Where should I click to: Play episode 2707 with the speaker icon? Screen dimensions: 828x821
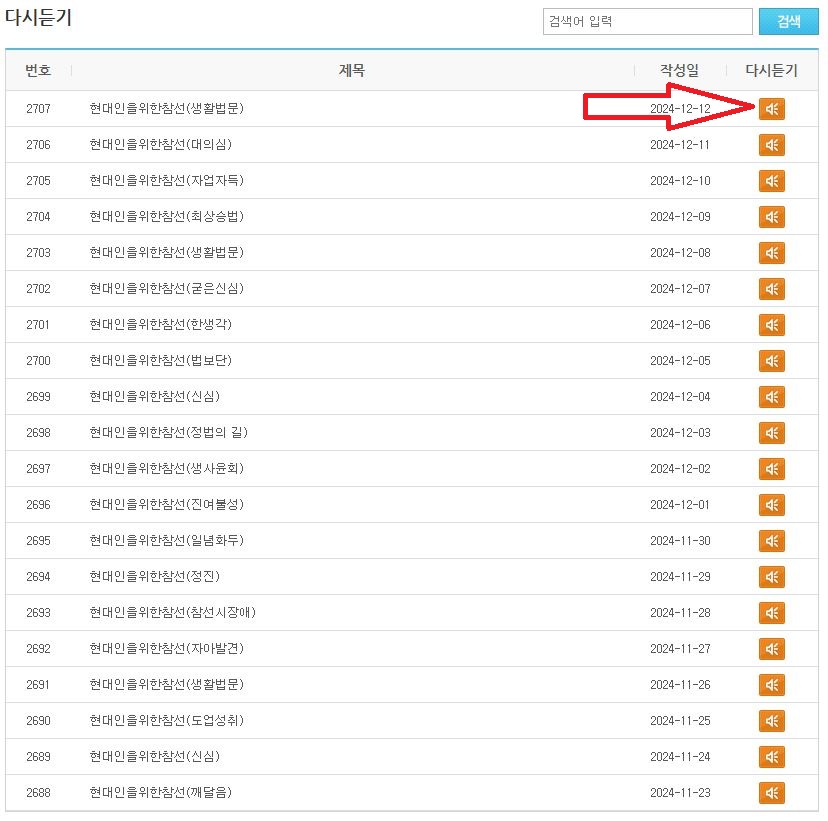pyautogui.click(x=771, y=108)
